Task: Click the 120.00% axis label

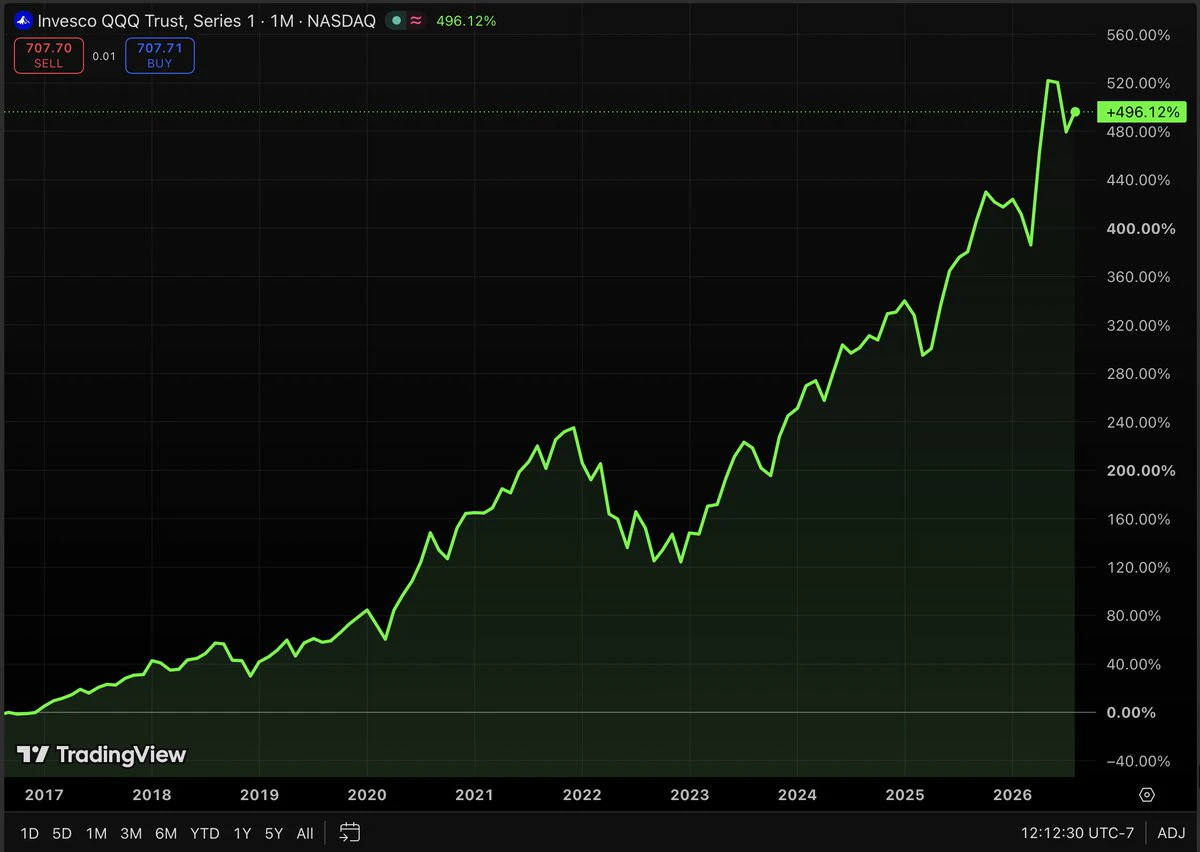Action: pos(1140,568)
